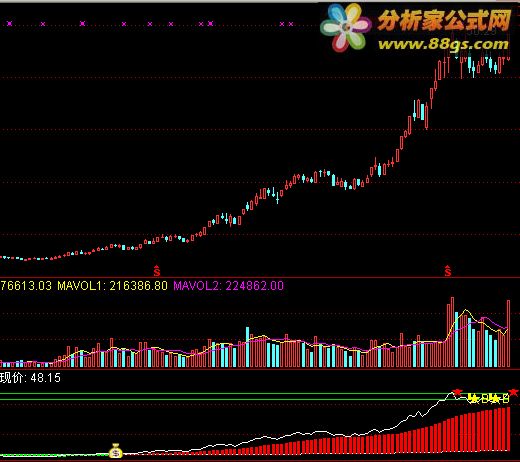Select the 现价: 48.15 indicator label

(30, 378)
